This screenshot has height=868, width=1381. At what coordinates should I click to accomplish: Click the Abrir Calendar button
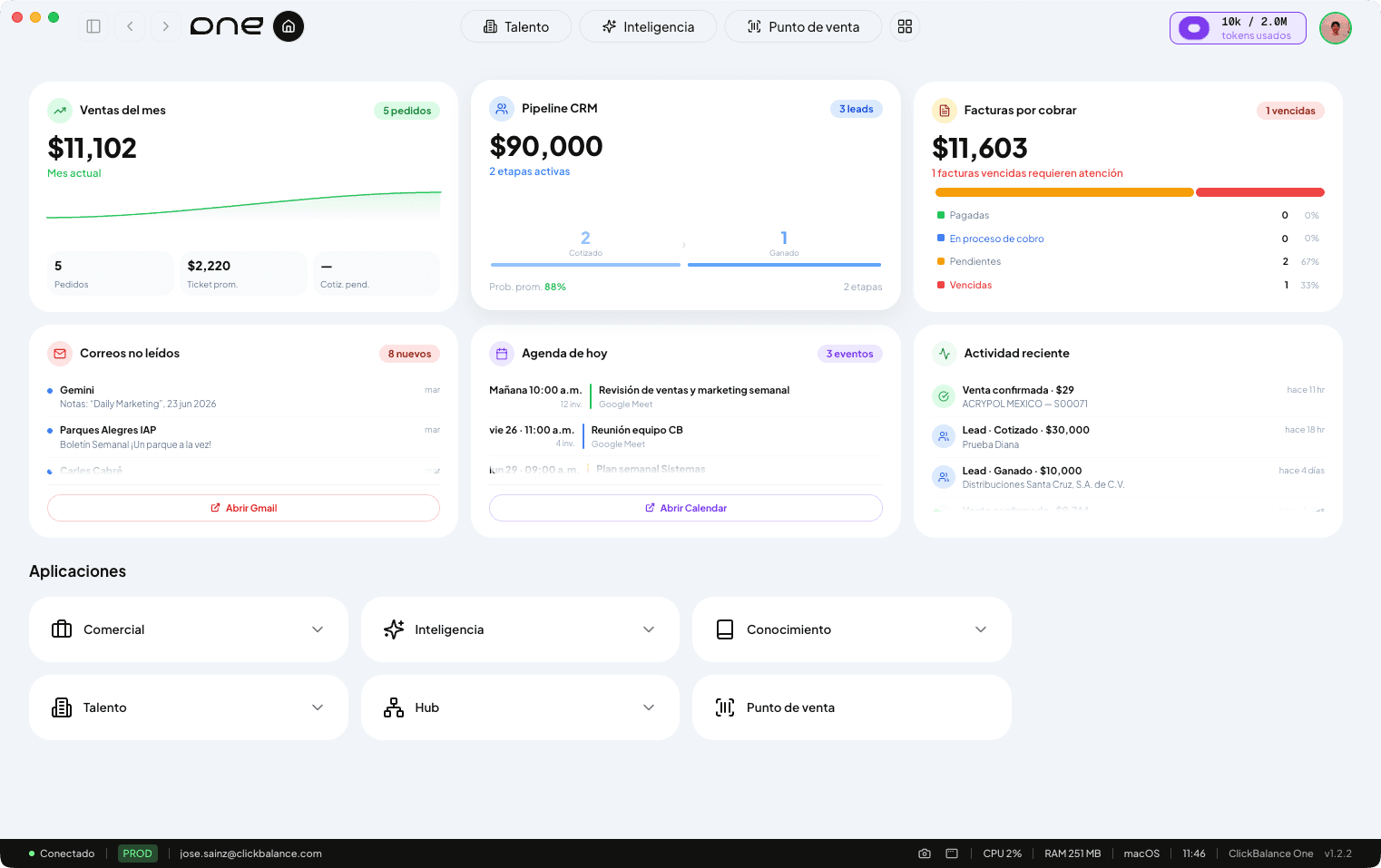coord(686,508)
